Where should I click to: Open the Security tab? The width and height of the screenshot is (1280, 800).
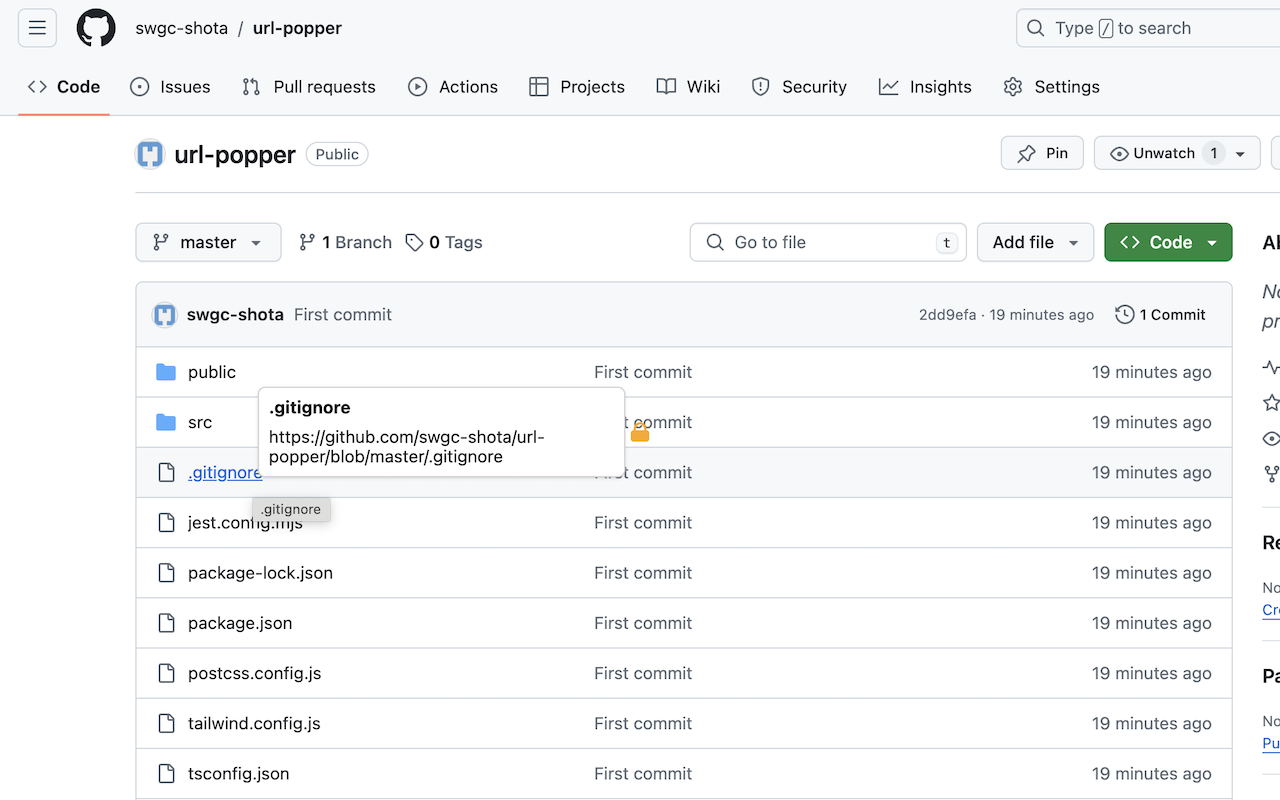[799, 87]
